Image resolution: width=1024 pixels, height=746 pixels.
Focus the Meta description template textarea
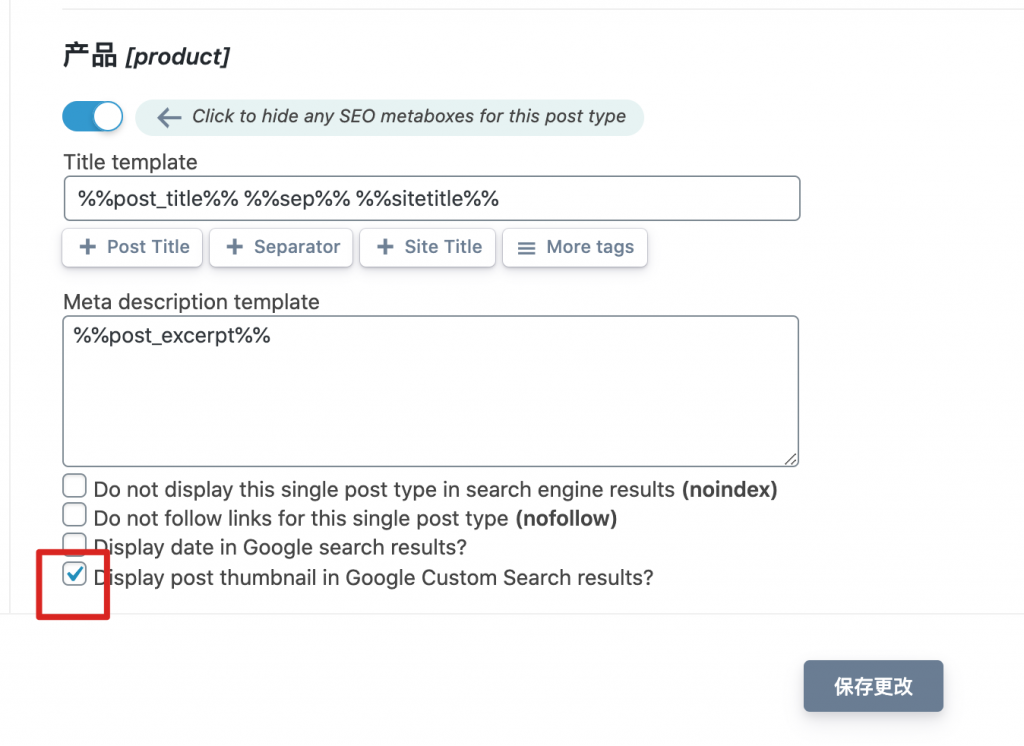pos(431,391)
